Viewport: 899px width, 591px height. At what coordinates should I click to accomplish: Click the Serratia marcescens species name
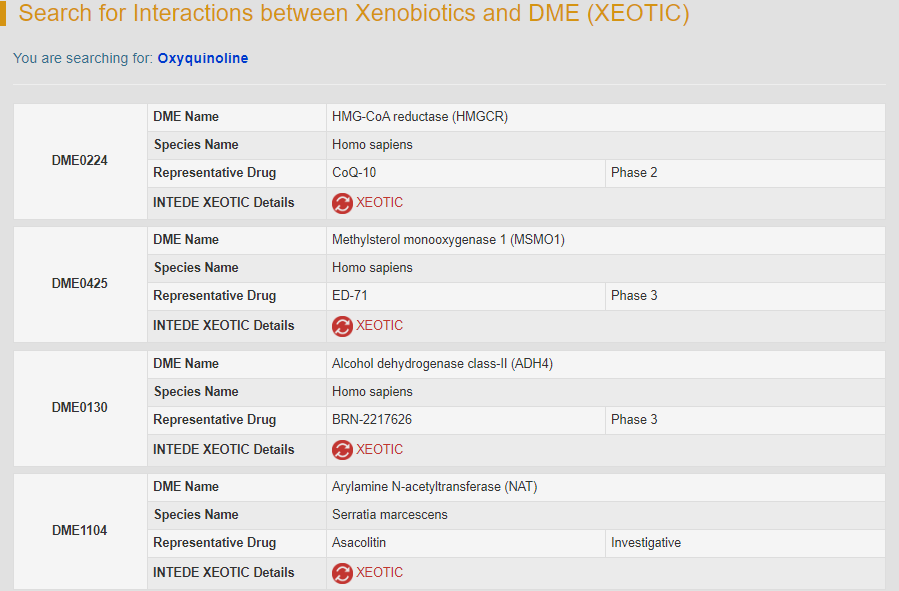pyautogui.click(x=390, y=515)
